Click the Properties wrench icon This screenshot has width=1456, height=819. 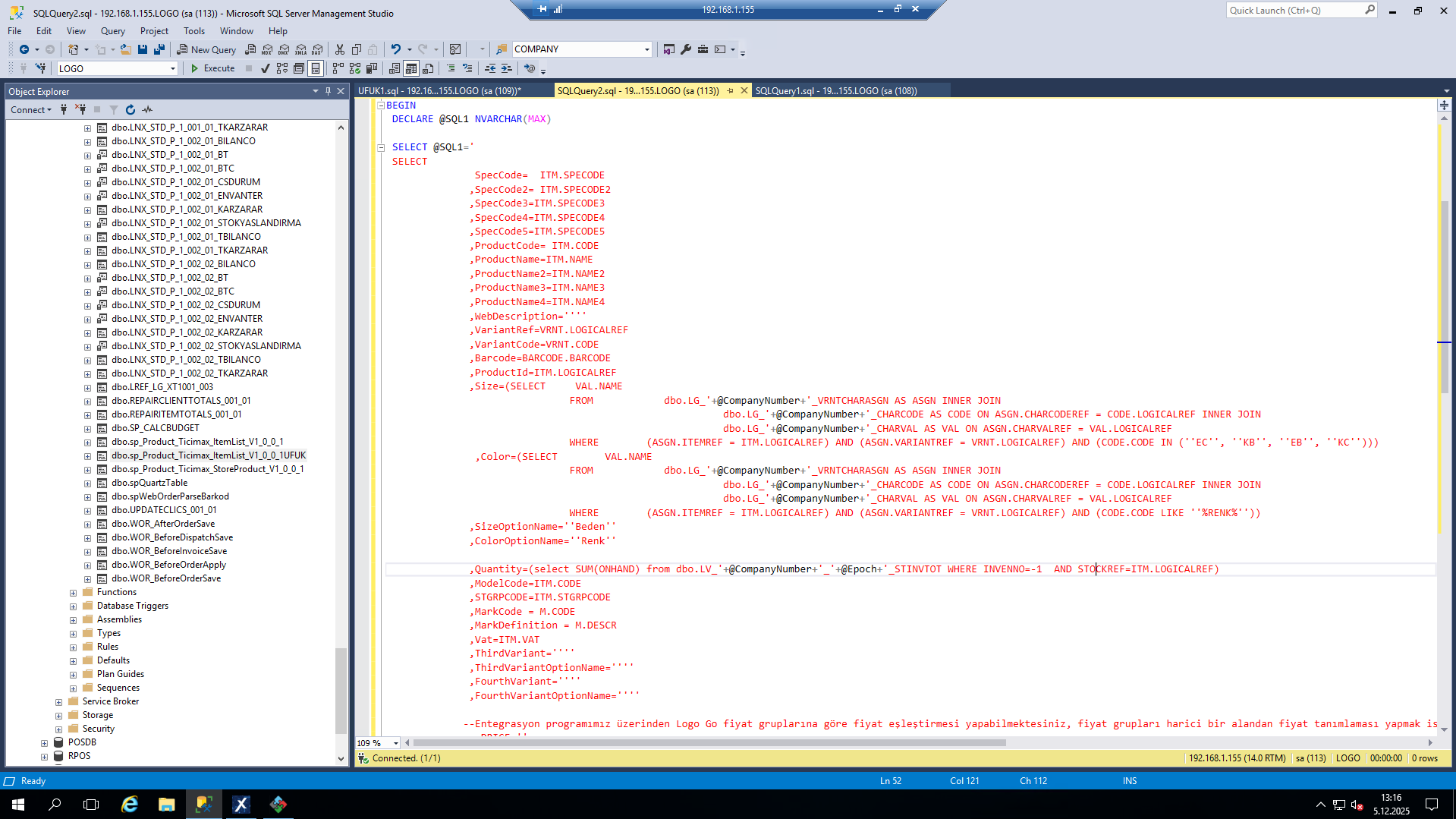click(686, 49)
